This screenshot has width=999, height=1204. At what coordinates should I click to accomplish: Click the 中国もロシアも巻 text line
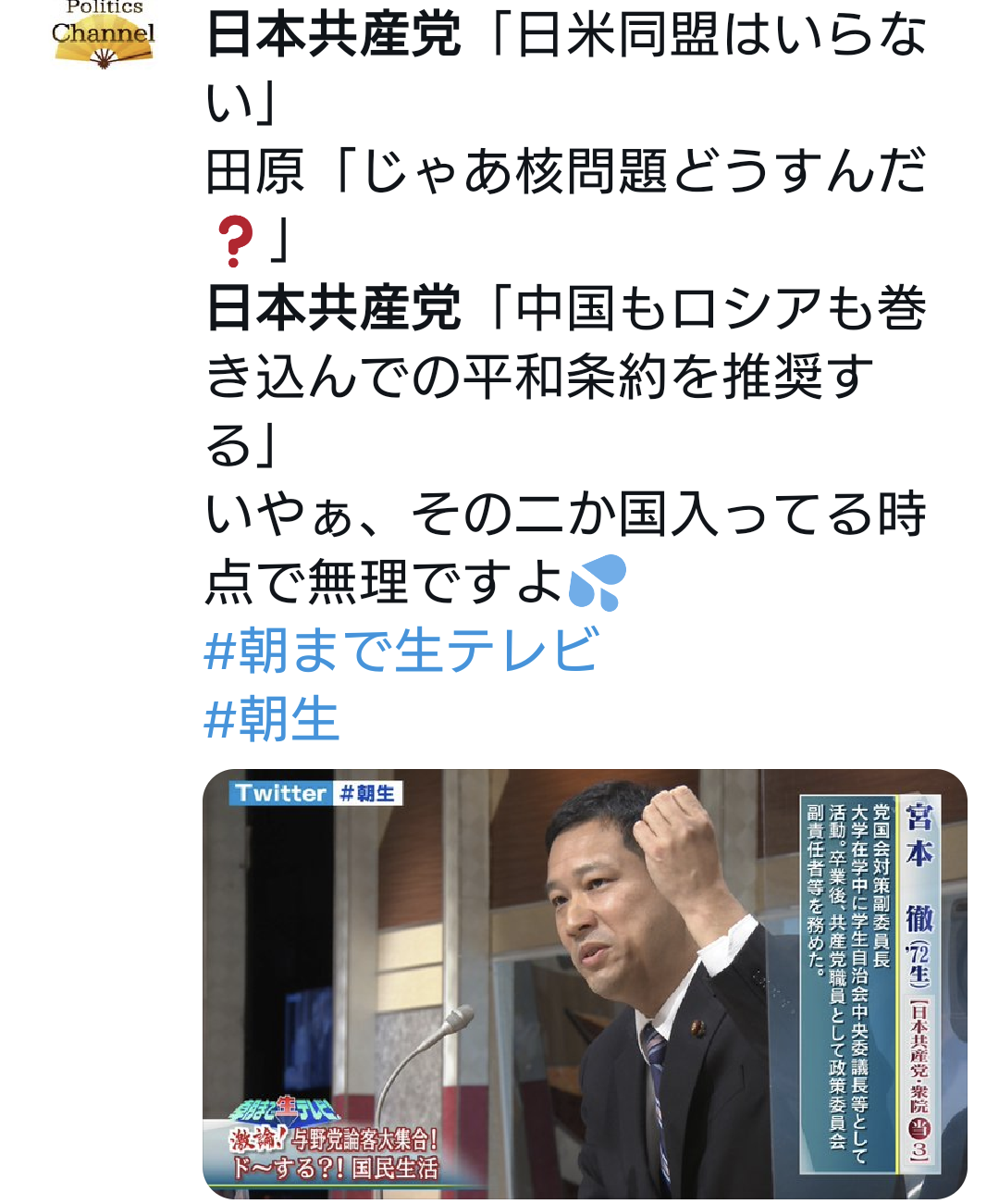click(x=721, y=307)
